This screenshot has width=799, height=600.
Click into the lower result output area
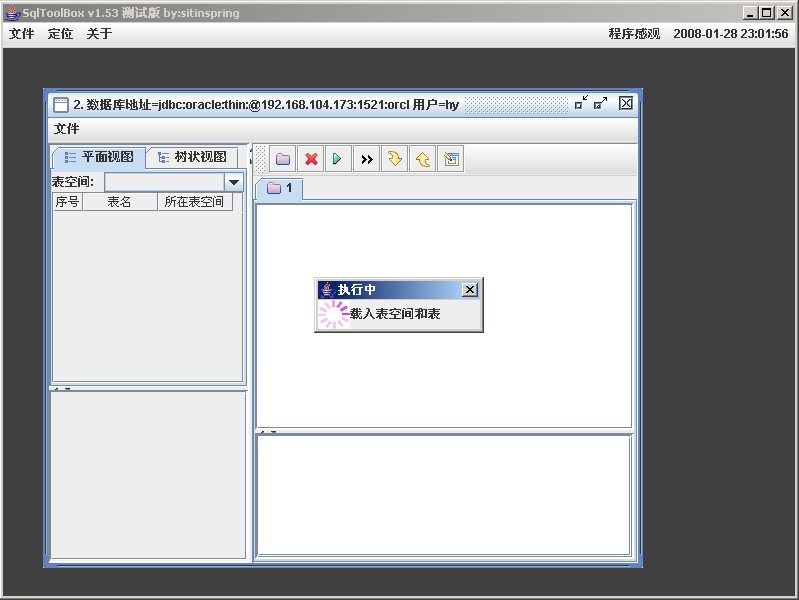pyautogui.click(x=443, y=495)
